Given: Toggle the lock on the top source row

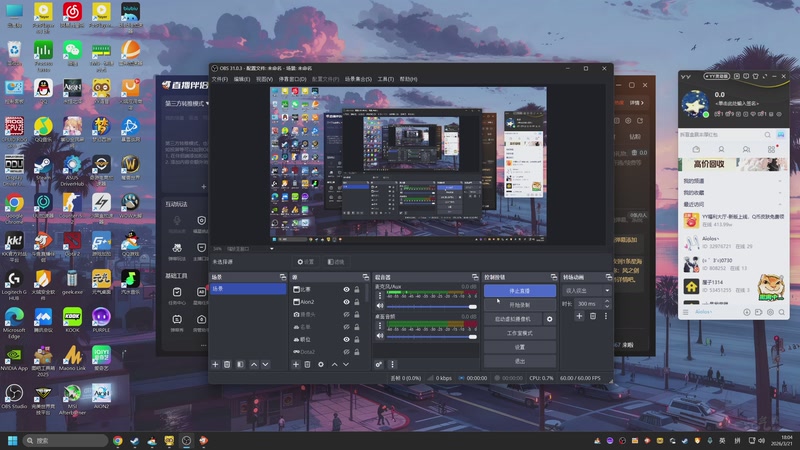Looking at the screenshot, I should pyautogui.click(x=357, y=289).
